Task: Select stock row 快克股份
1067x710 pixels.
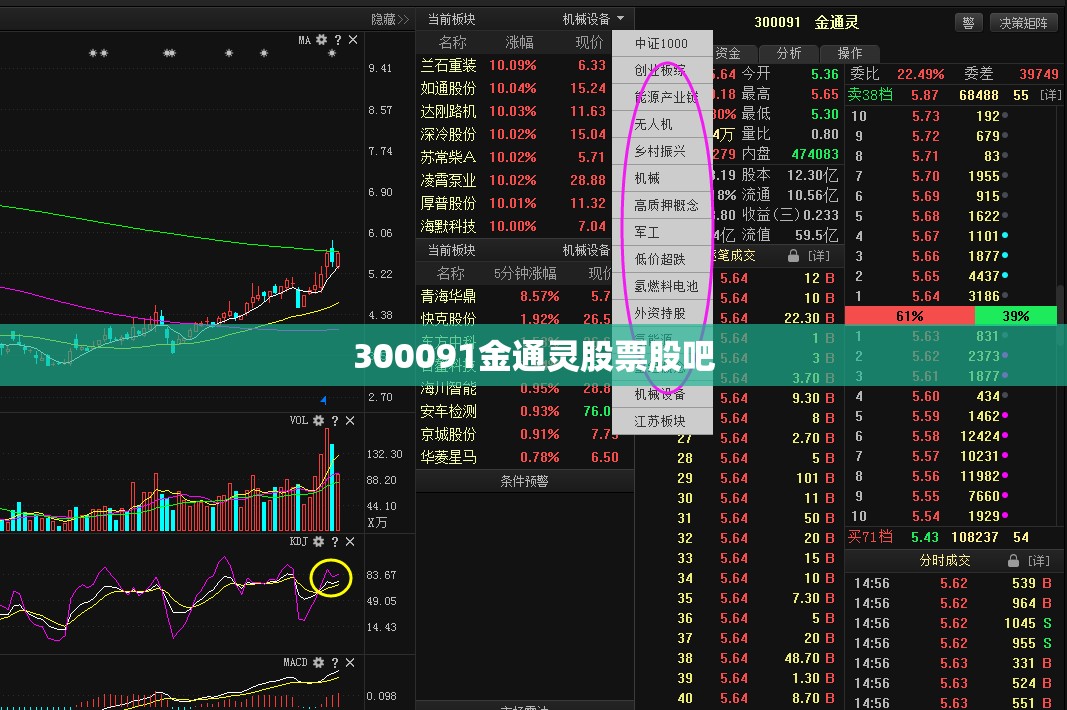Action: pos(514,317)
